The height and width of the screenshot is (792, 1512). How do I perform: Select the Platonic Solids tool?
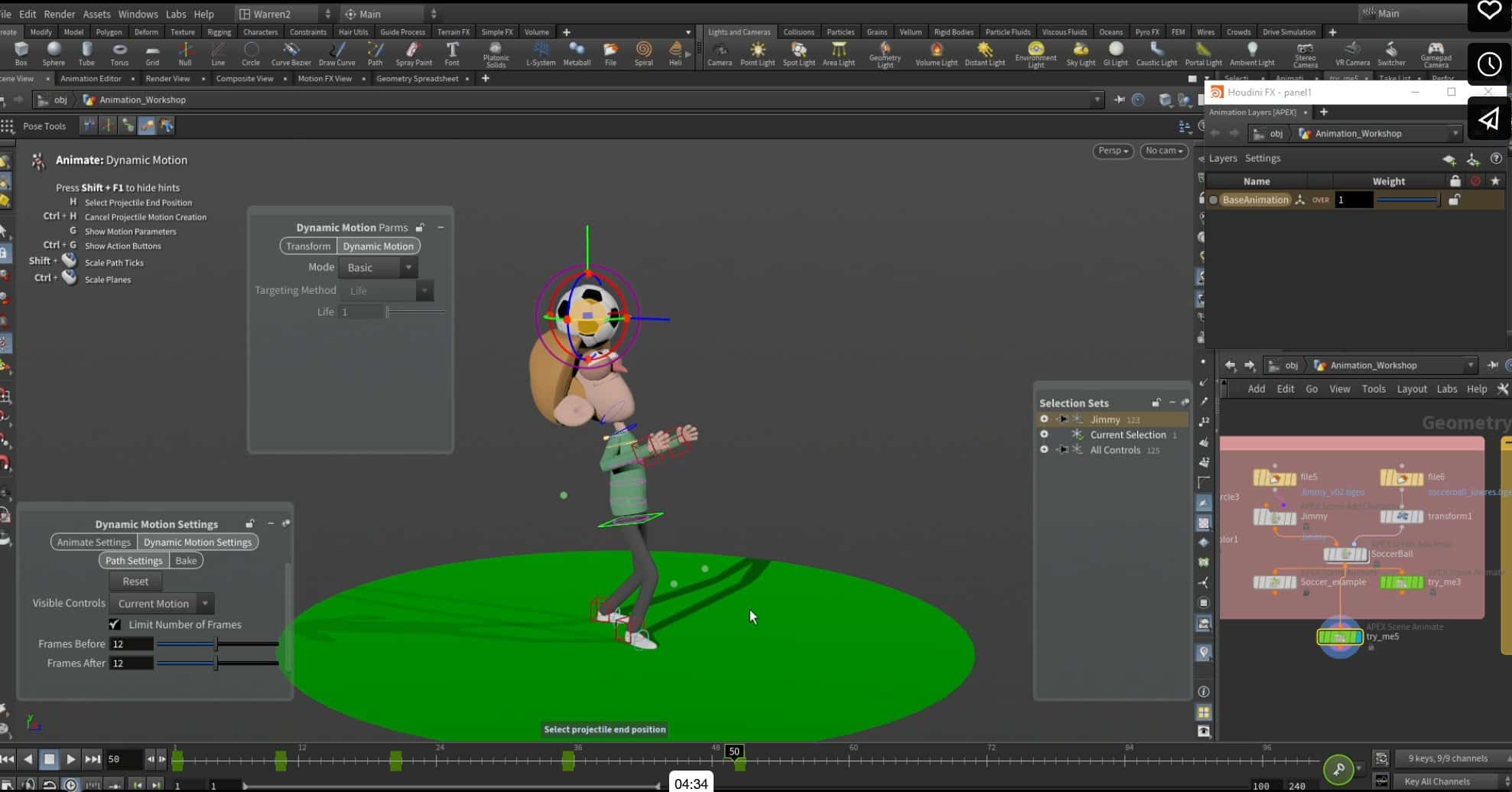click(496, 55)
